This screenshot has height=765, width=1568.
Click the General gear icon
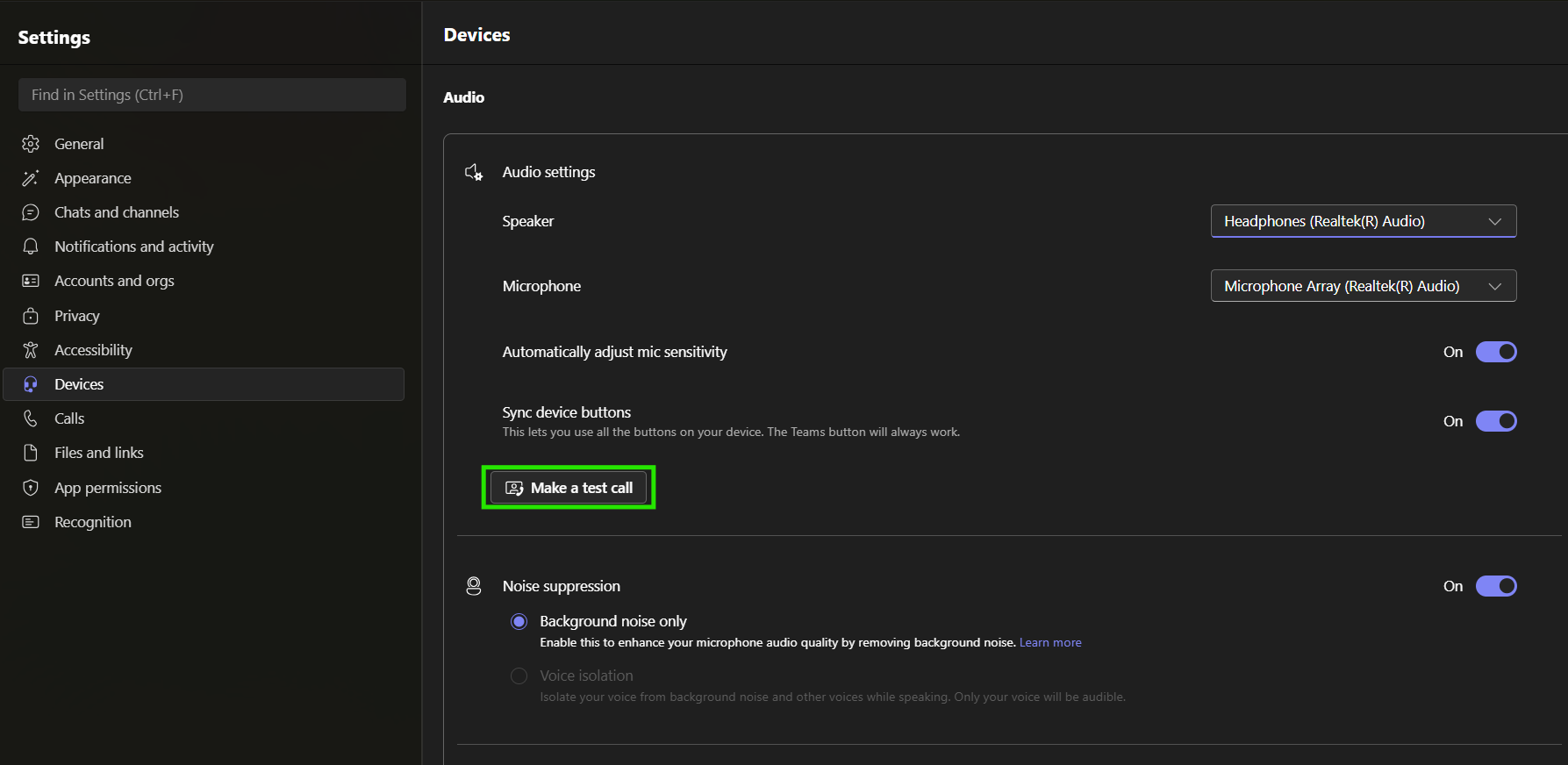pos(31,144)
